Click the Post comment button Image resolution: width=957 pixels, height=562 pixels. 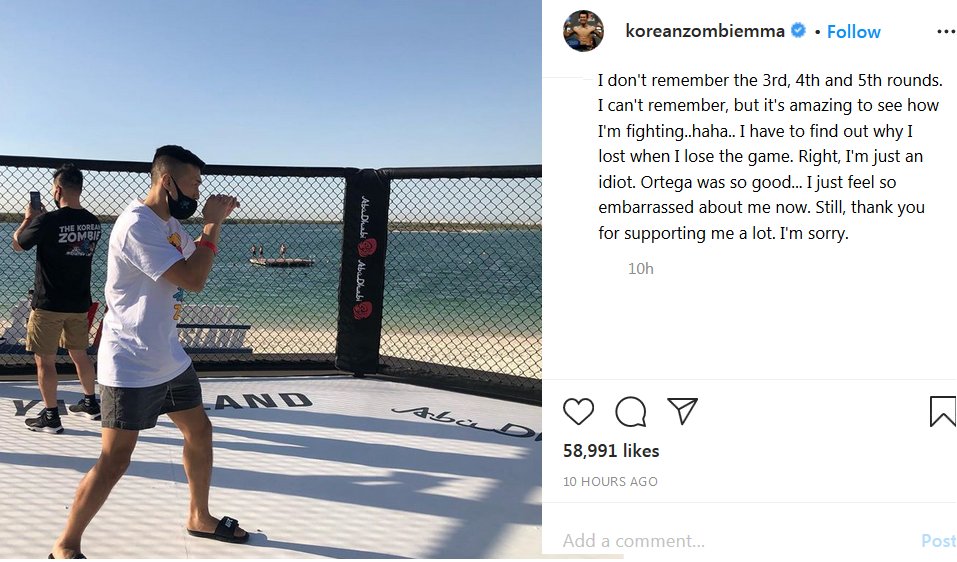938,541
